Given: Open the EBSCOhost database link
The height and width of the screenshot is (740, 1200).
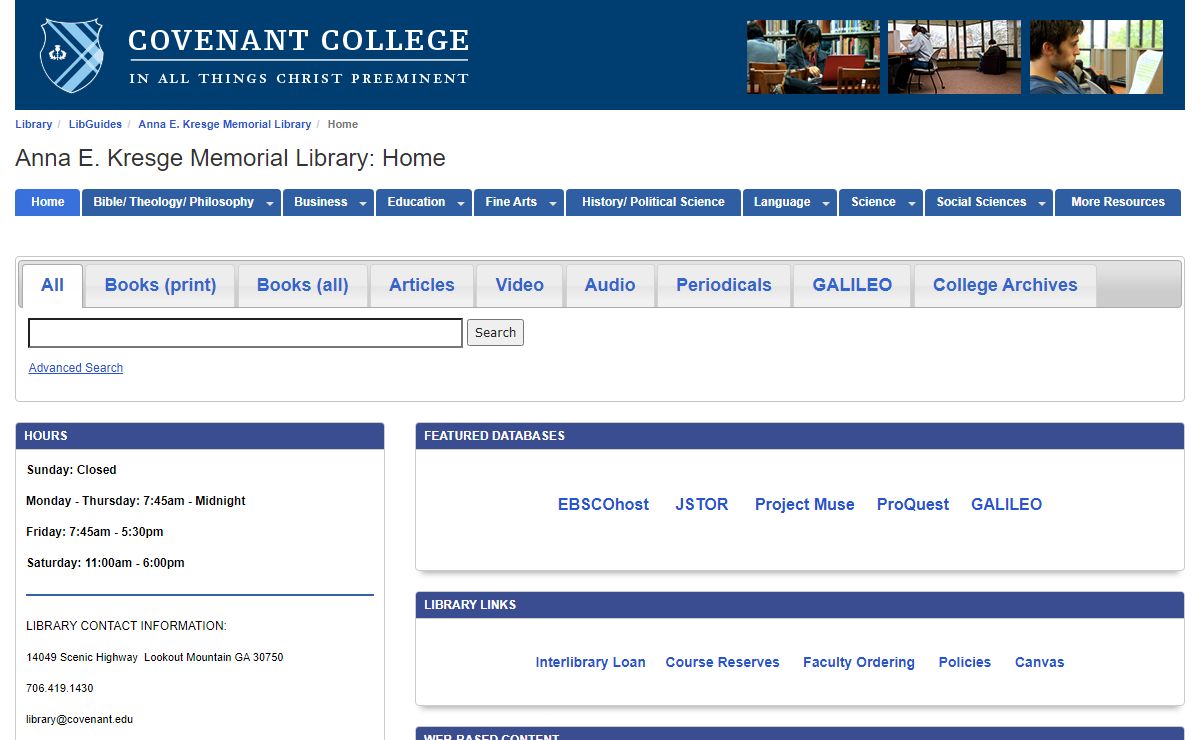Looking at the screenshot, I should click(x=603, y=505).
